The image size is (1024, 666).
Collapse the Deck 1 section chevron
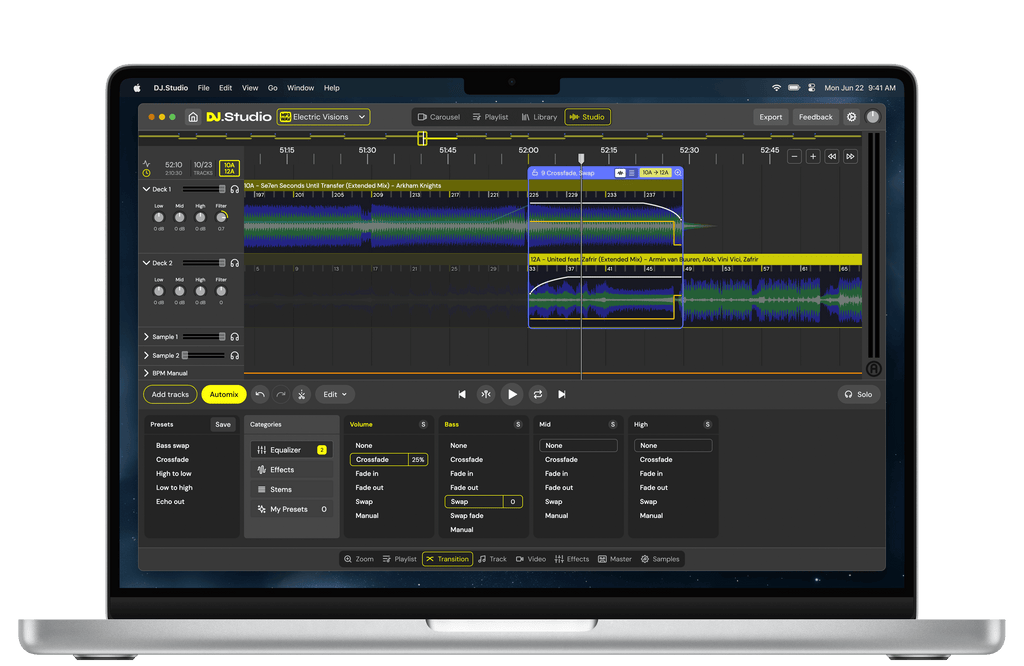click(146, 189)
